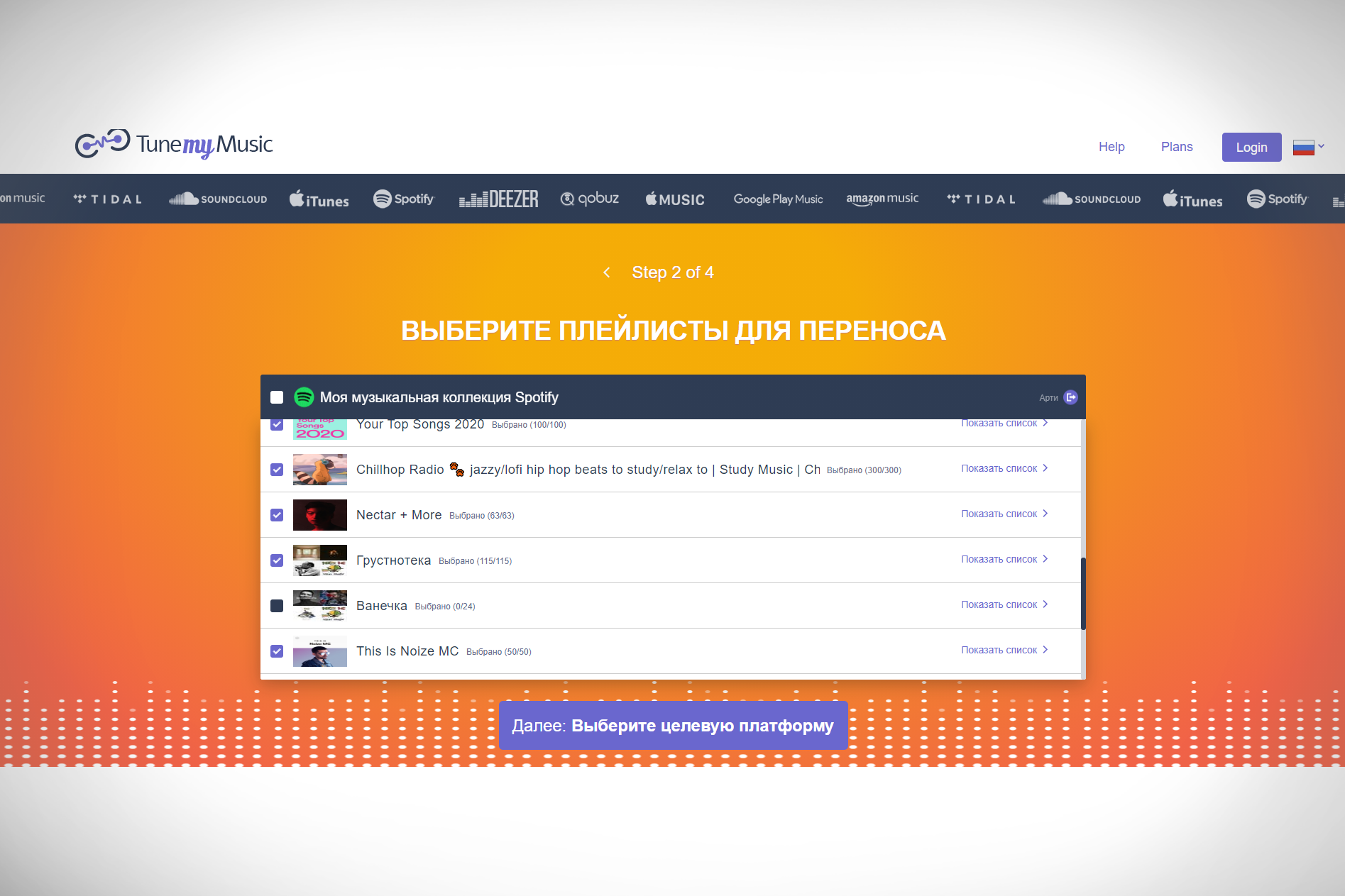Expand track list for Your Top Songs 2020
The width and height of the screenshot is (1345, 896).
tap(1004, 424)
